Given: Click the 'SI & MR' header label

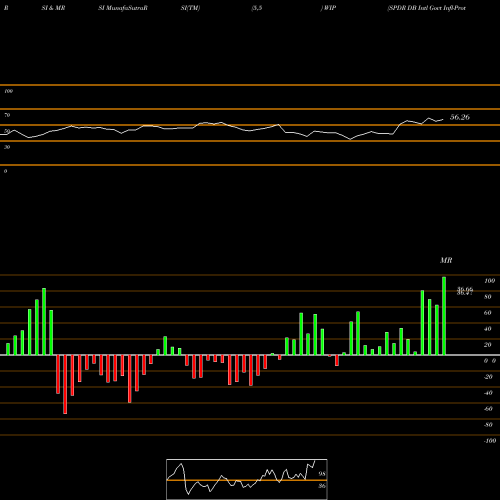Looking at the screenshot, I should pyautogui.click(x=53, y=8).
